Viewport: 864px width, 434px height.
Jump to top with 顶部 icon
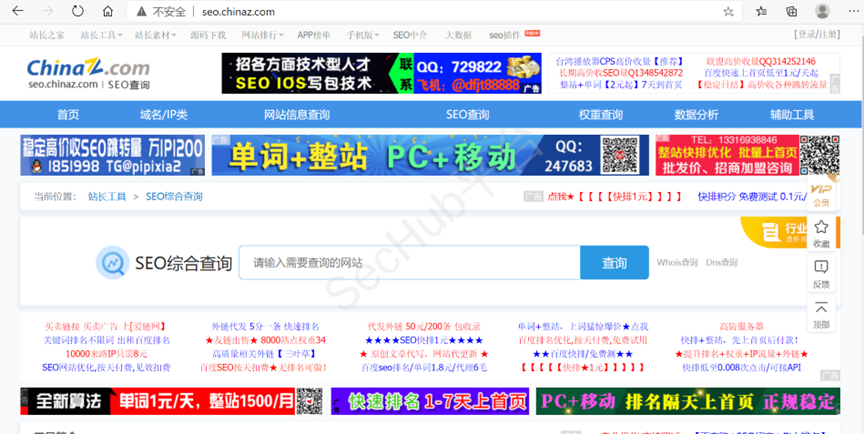pos(821,314)
